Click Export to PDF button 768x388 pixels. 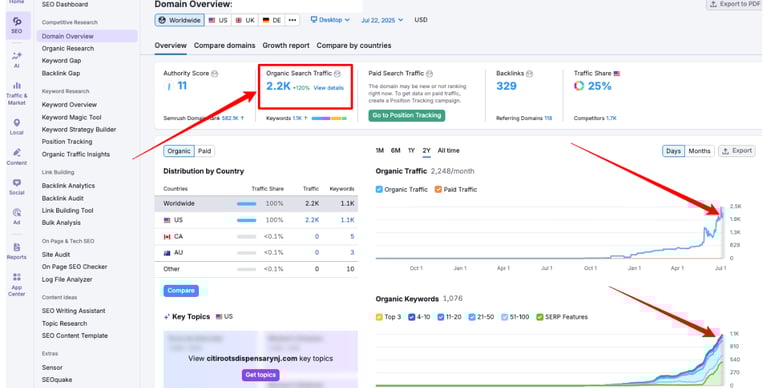pyautogui.click(x=735, y=4)
